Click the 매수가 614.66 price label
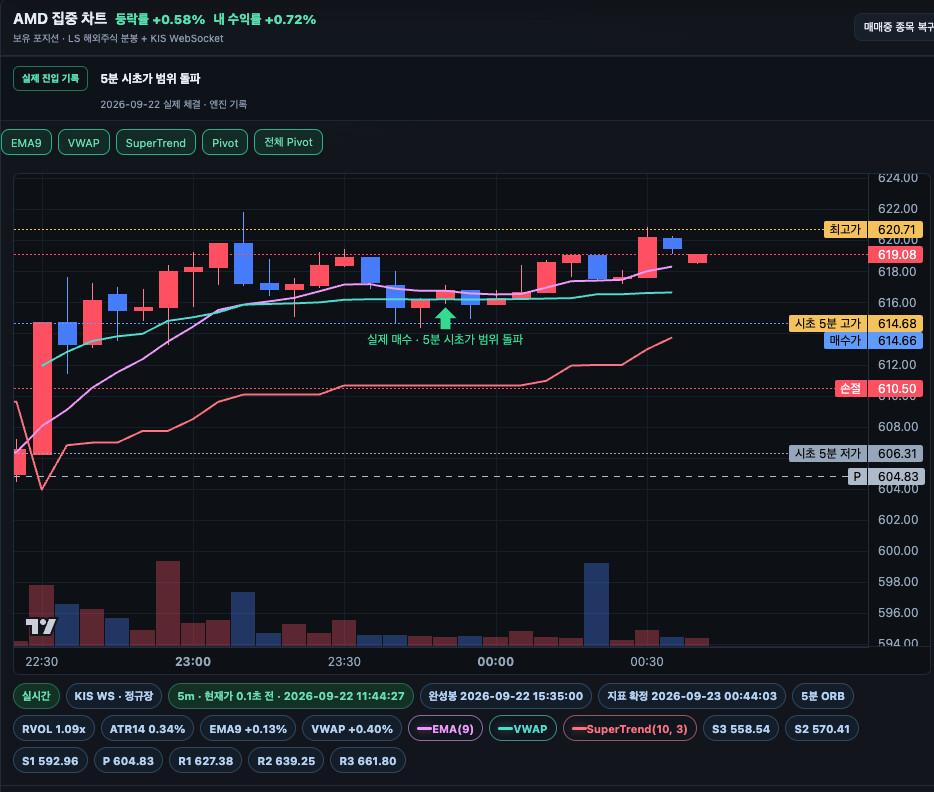934x792 pixels. (873, 341)
